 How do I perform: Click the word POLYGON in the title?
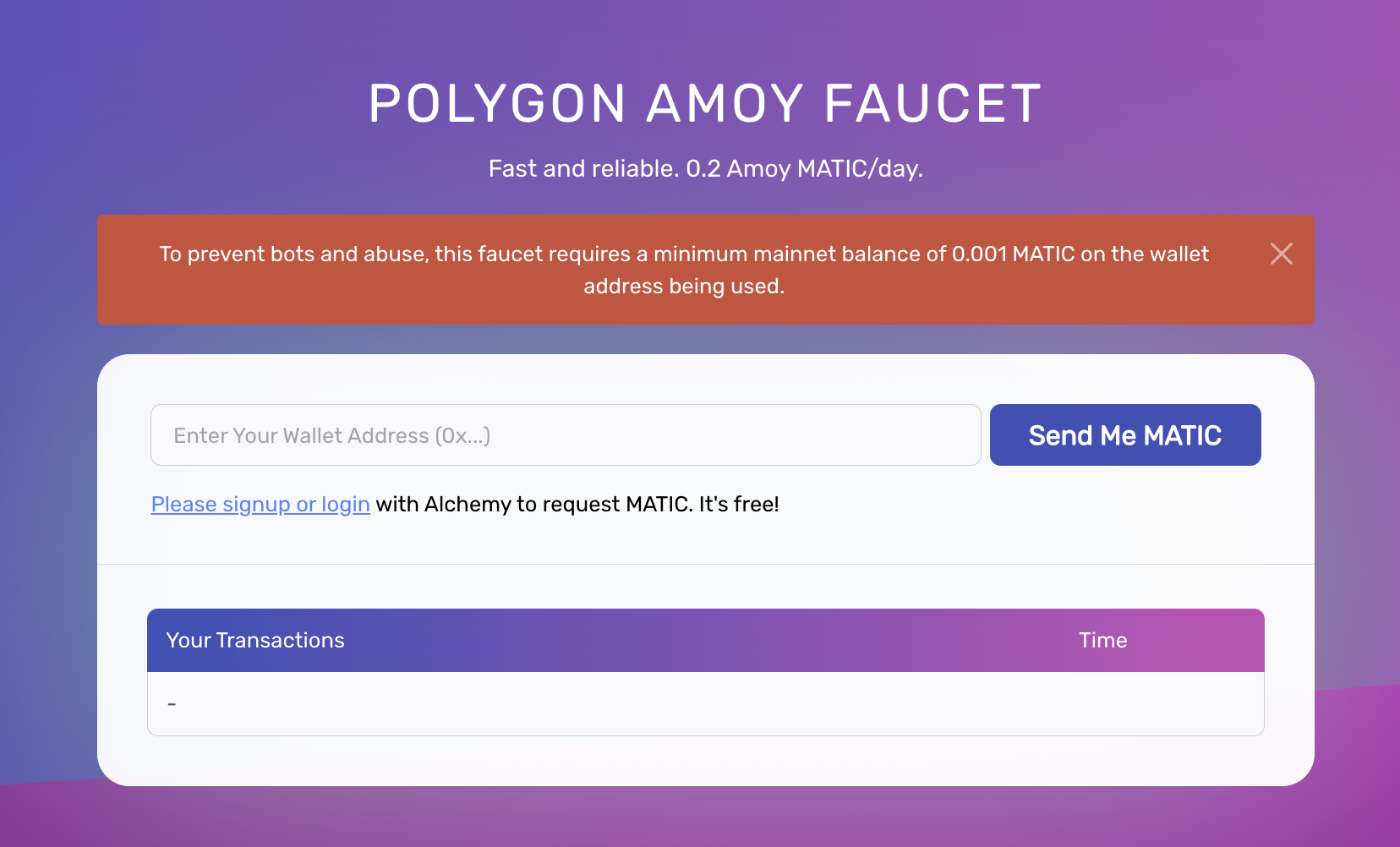pos(497,104)
